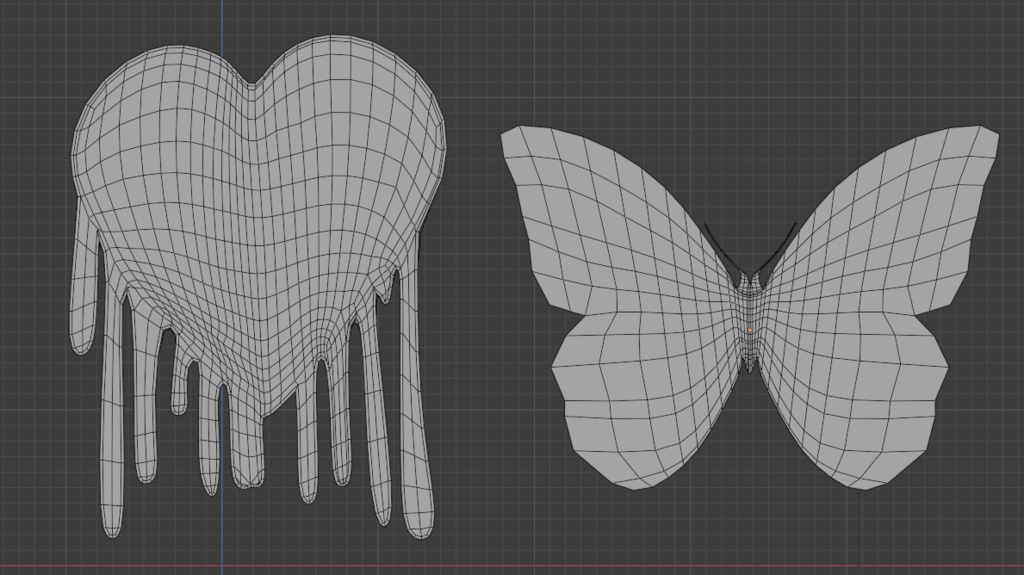This screenshot has width=1024, height=575.
Task: Click the butterfly's orange origin point
Action: pos(750,331)
